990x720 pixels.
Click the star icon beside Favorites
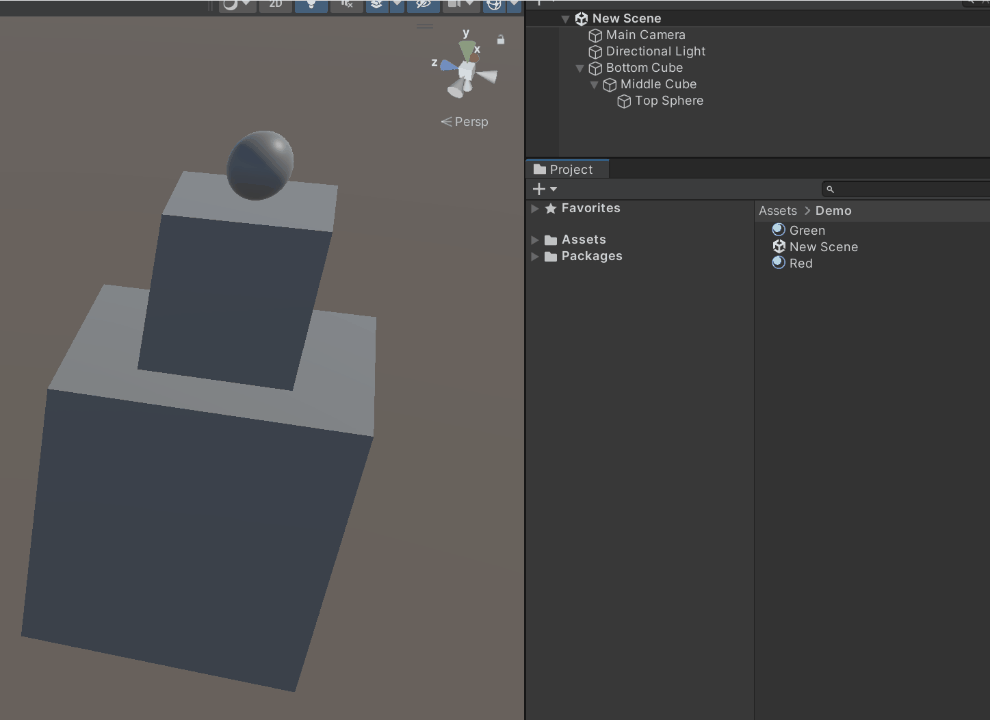551,208
